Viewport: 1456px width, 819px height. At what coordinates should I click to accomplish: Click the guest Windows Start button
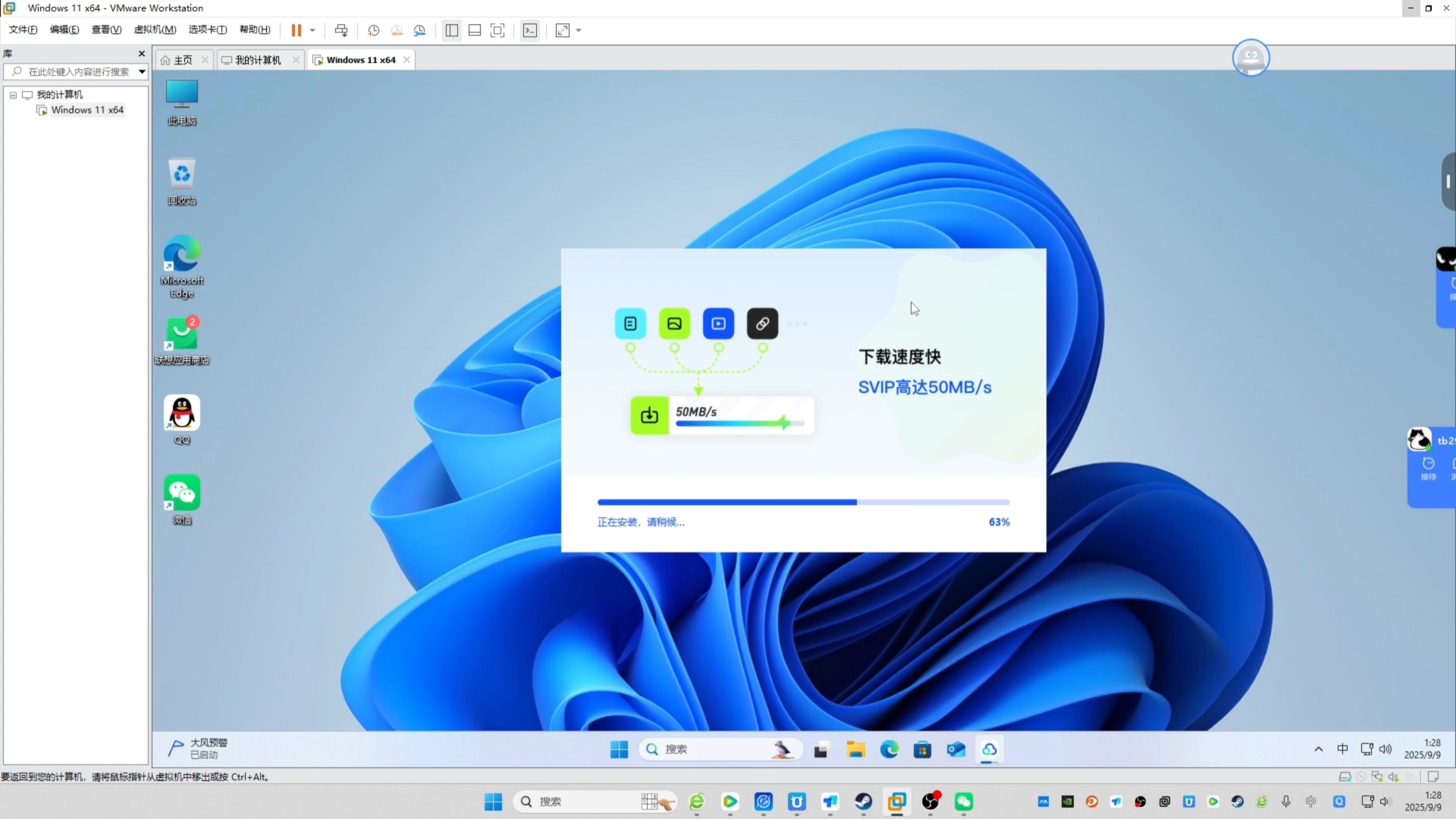[619, 749]
